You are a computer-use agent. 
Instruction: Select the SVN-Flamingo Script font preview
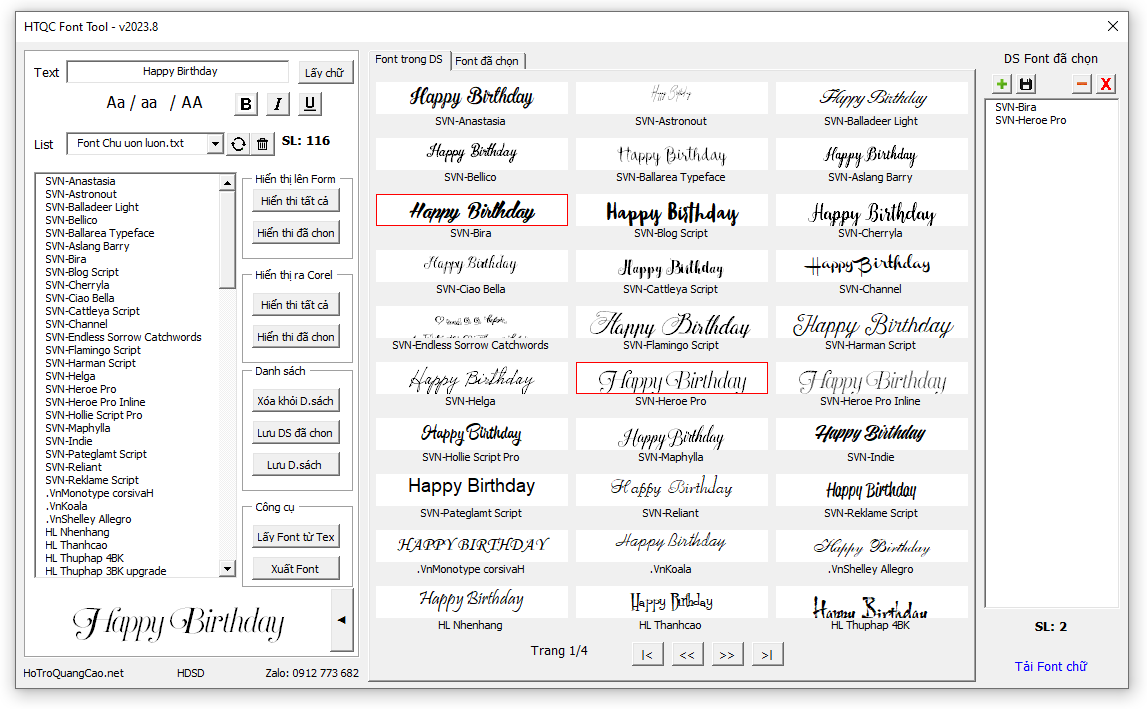671,325
